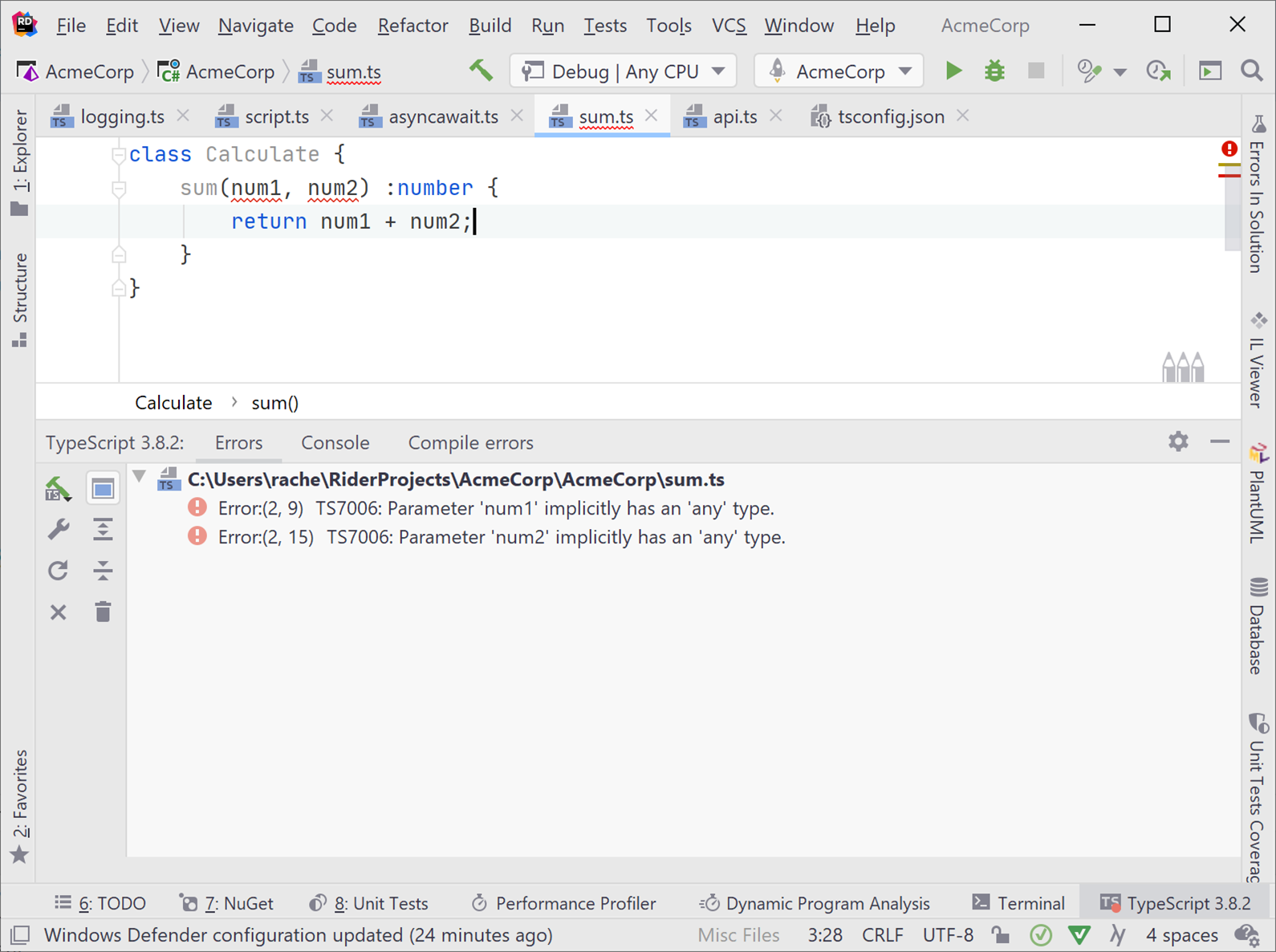Open the AcmeCorp run configuration dropdown
The height and width of the screenshot is (952, 1276).
tap(839, 71)
